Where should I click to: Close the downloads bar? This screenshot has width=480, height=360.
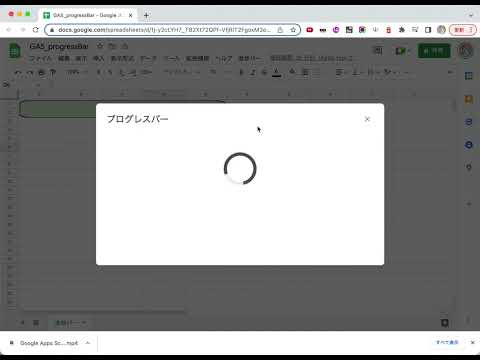coord(472,342)
